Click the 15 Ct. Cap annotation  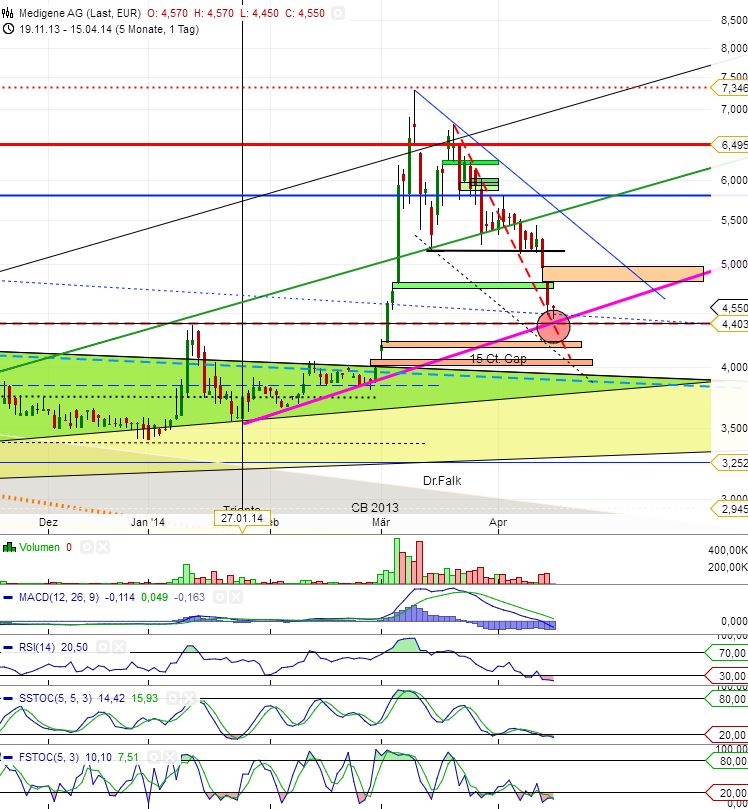(x=498, y=359)
